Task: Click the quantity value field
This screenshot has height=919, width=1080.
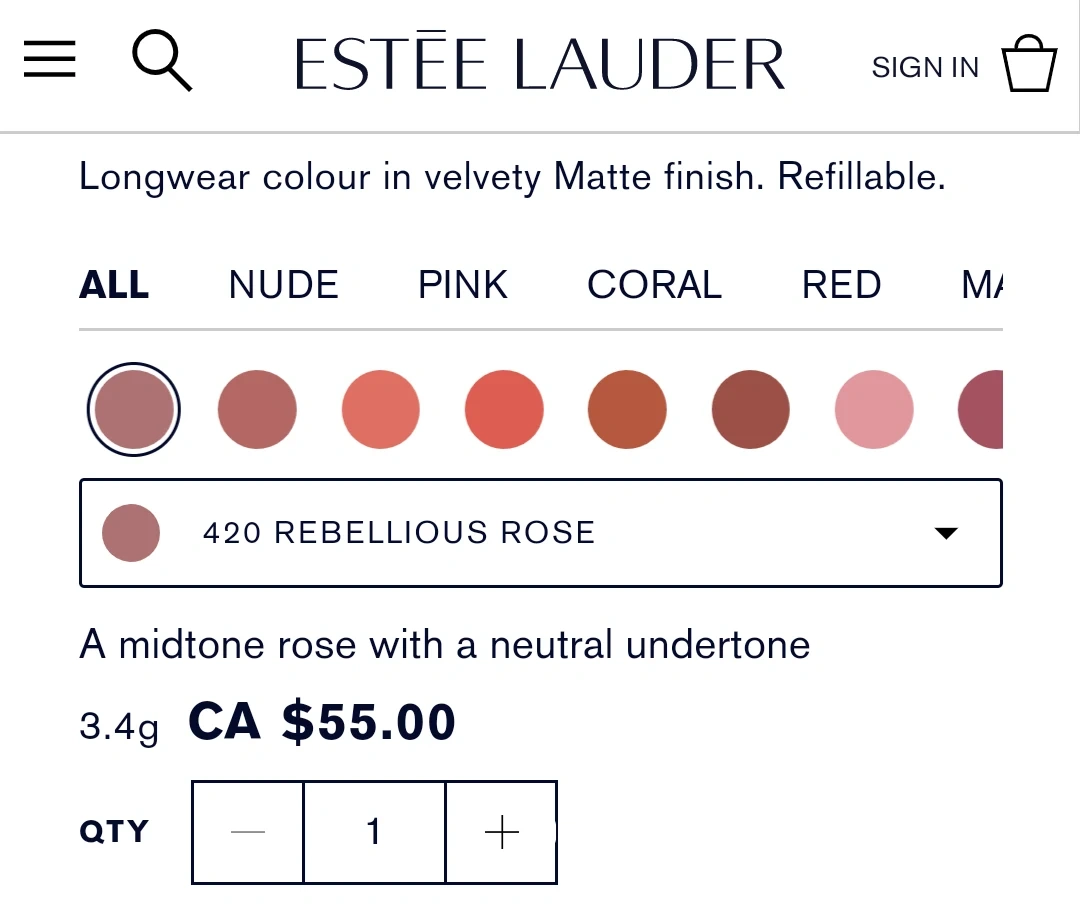Action: coord(374,832)
